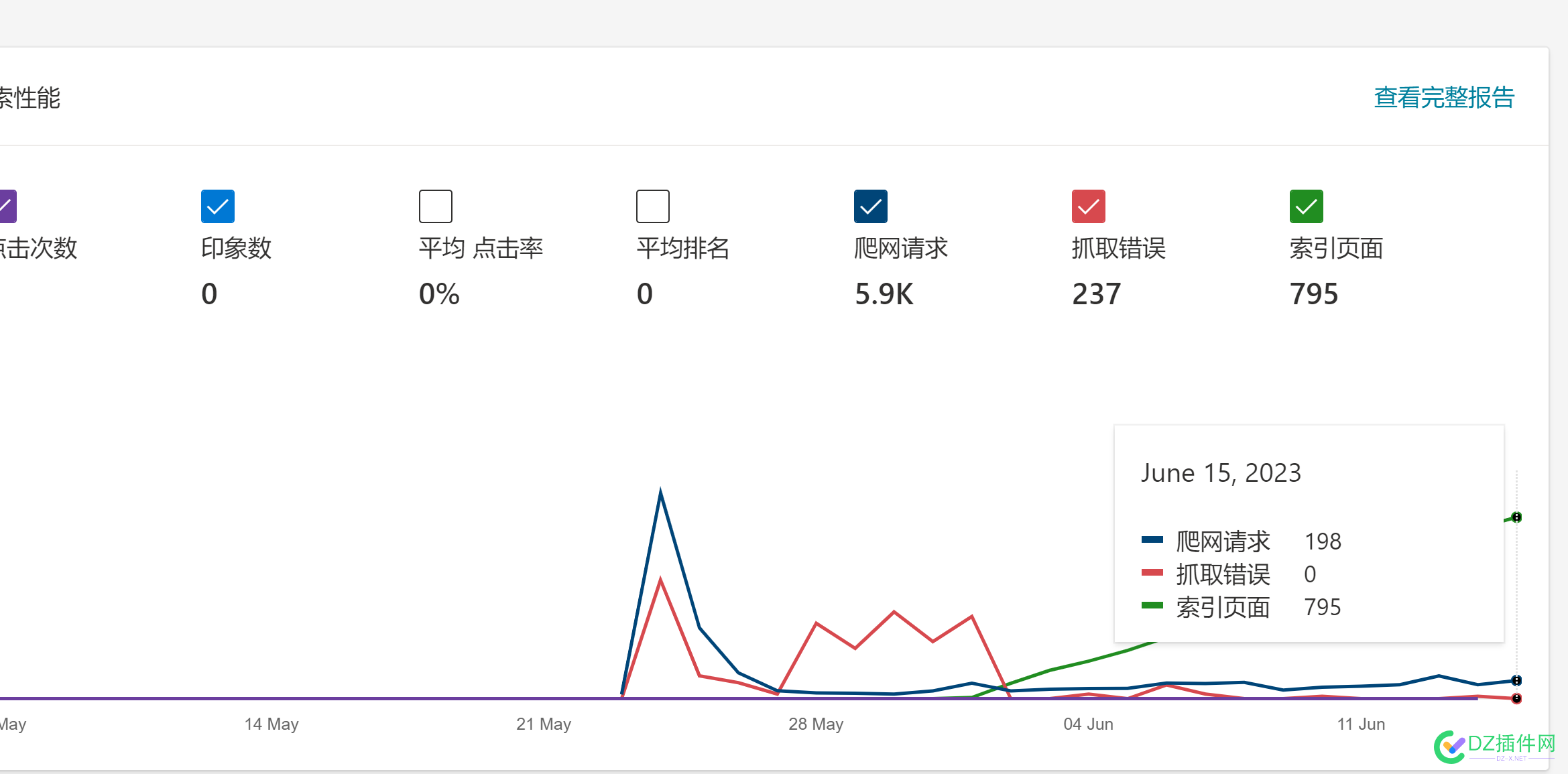Viewport: 1568px width, 774px height.
Task: Uncheck the dark blue 爬网请求 checkbox
Action: pyautogui.click(x=871, y=206)
